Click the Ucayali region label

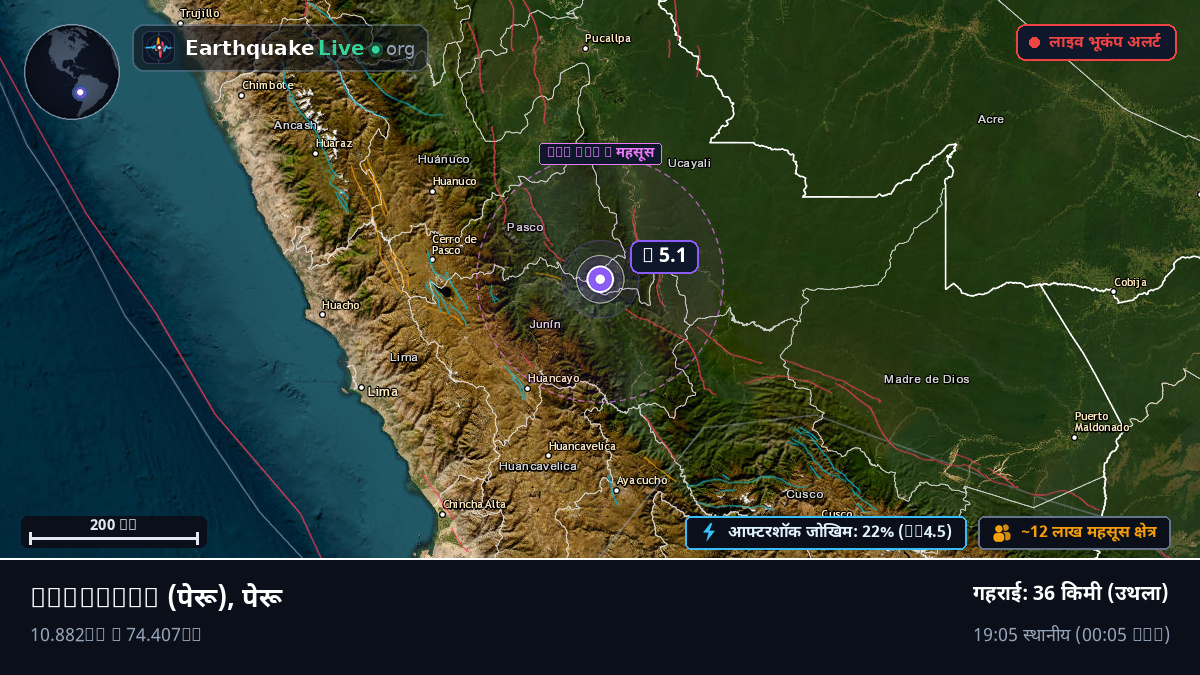pos(689,163)
